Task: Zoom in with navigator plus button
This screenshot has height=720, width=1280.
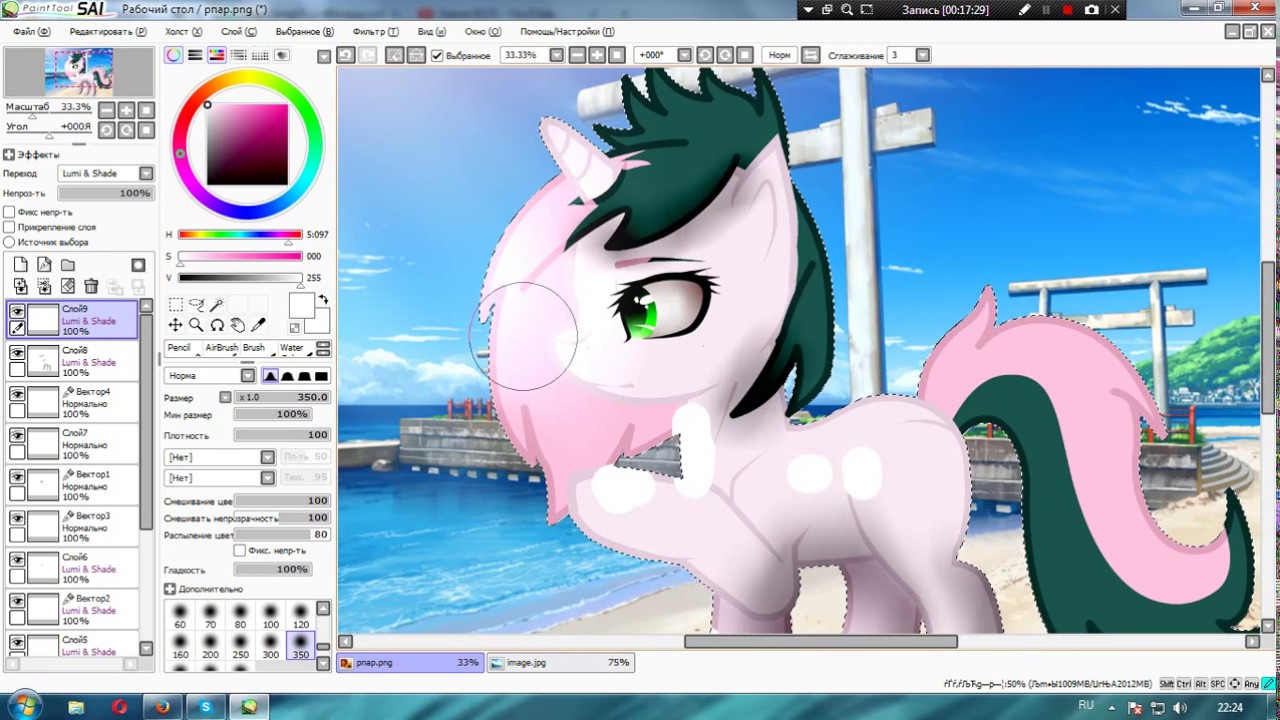Action: pyautogui.click(x=126, y=110)
